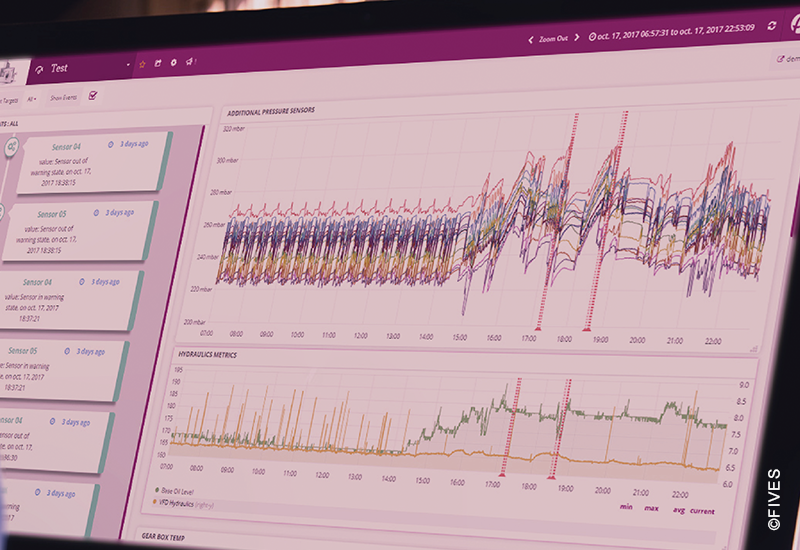This screenshot has width=800, height=550.
Task: Click the gears icon on Sensor 04 event
Action: pyautogui.click(x=11, y=147)
